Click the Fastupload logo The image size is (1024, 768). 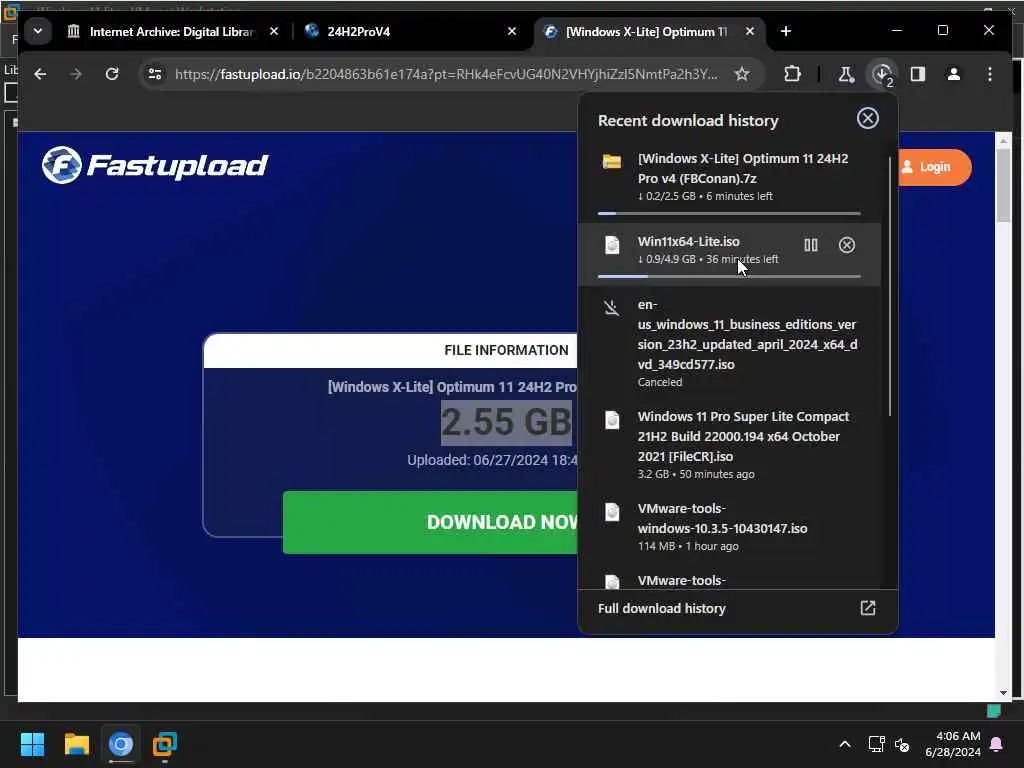tap(155, 165)
